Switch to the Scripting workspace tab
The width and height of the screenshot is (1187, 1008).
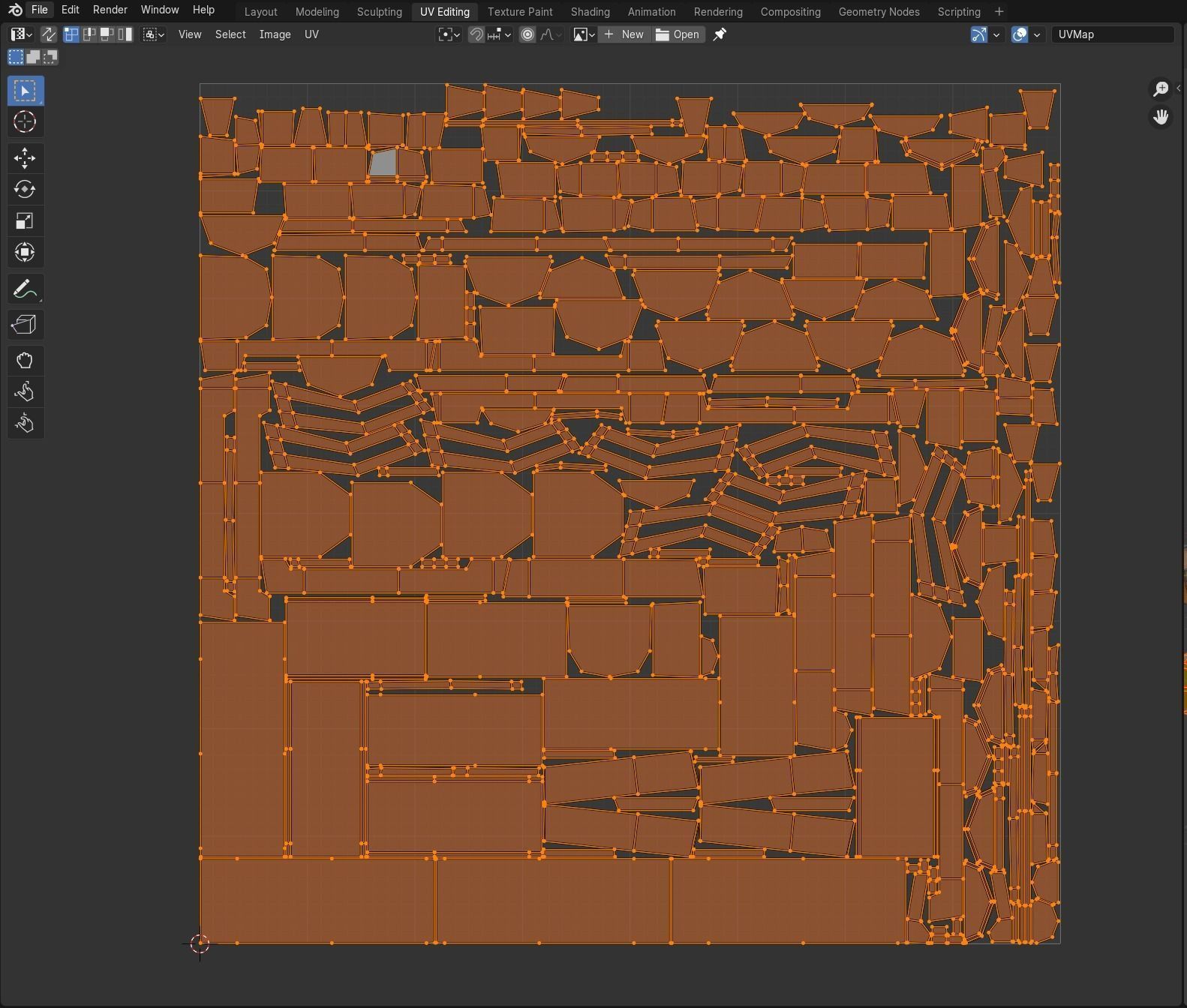959,12
